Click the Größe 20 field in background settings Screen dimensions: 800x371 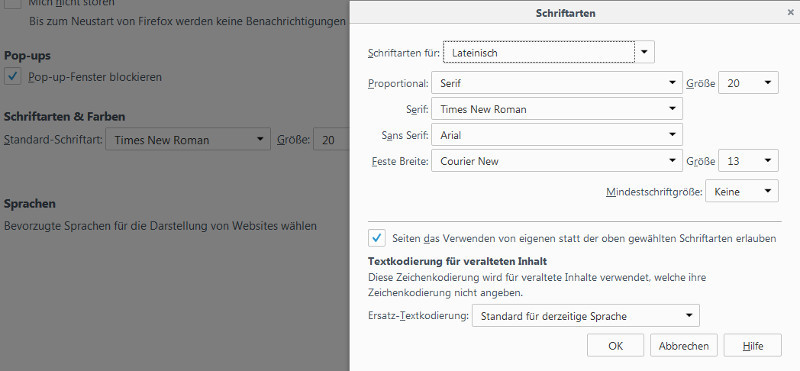pos(332,139)
